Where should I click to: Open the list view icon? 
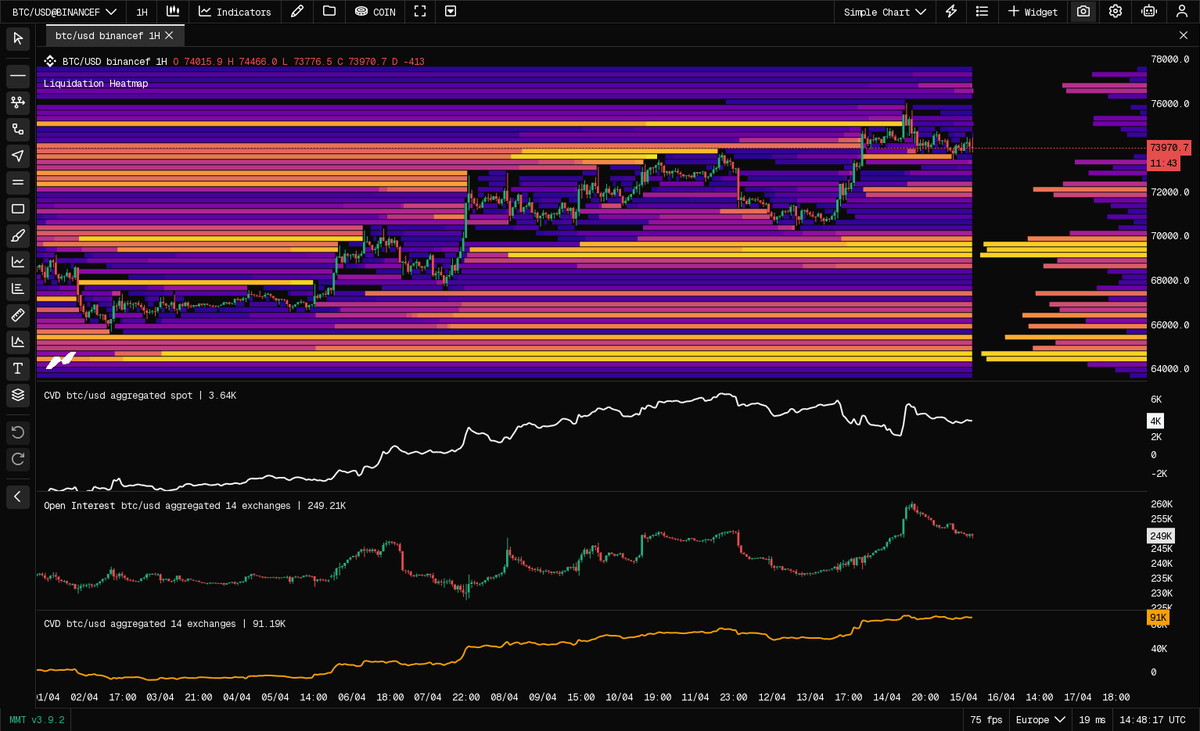tap(982, 12)
